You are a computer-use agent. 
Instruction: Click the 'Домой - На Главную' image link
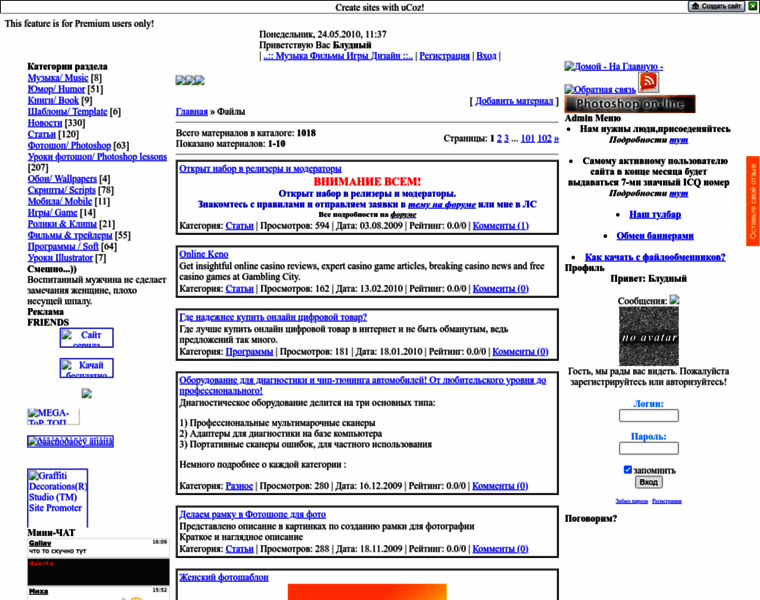(x=614, y=66)
